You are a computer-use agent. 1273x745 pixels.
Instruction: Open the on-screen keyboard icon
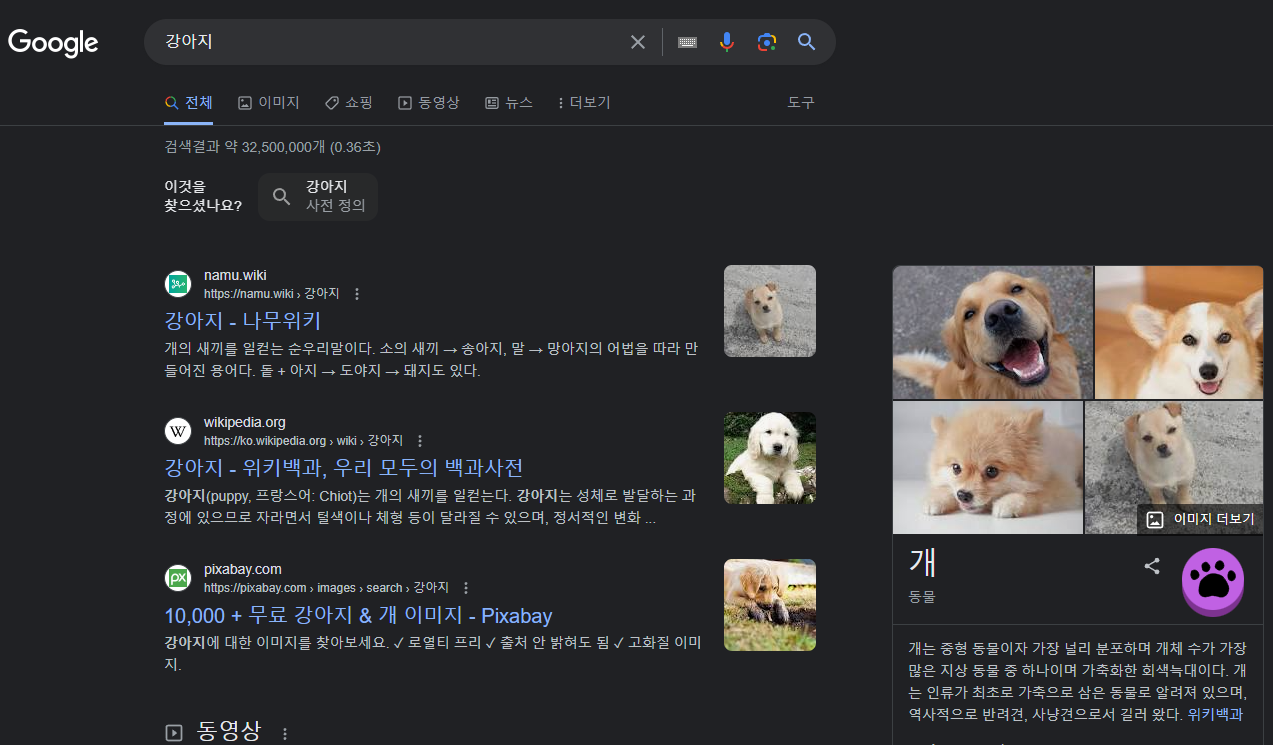(x=687, y=42)
